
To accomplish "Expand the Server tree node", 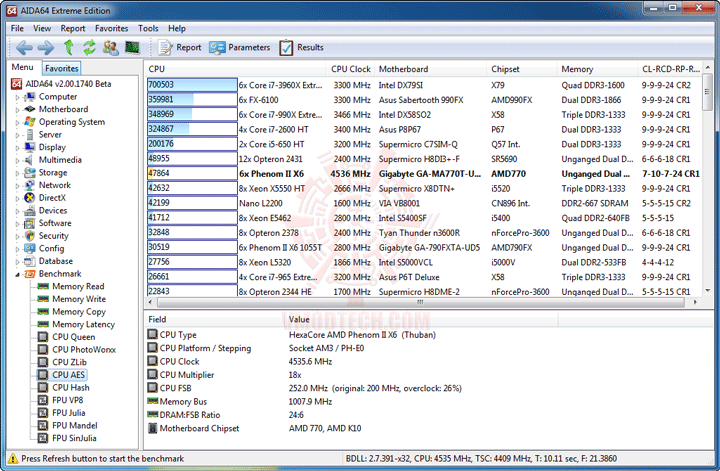I will click(17, 135).
